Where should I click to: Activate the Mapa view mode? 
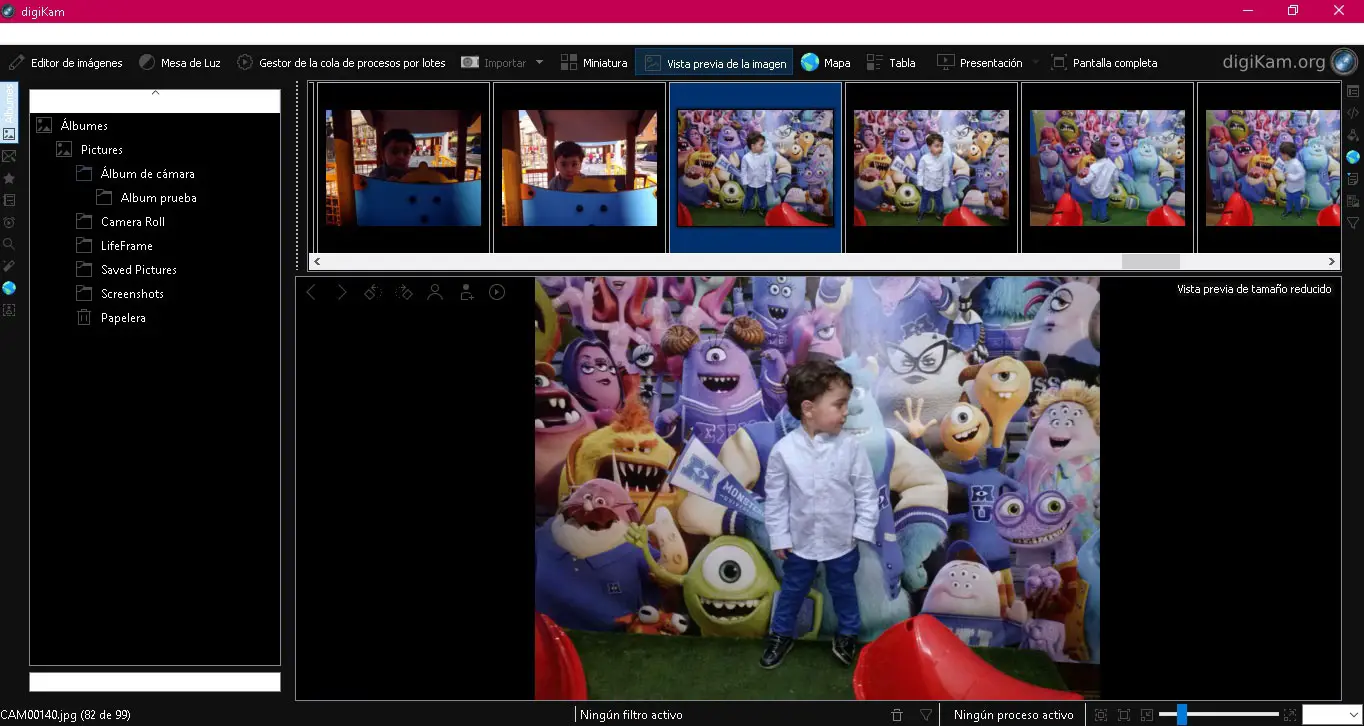[x=825, y=62]
